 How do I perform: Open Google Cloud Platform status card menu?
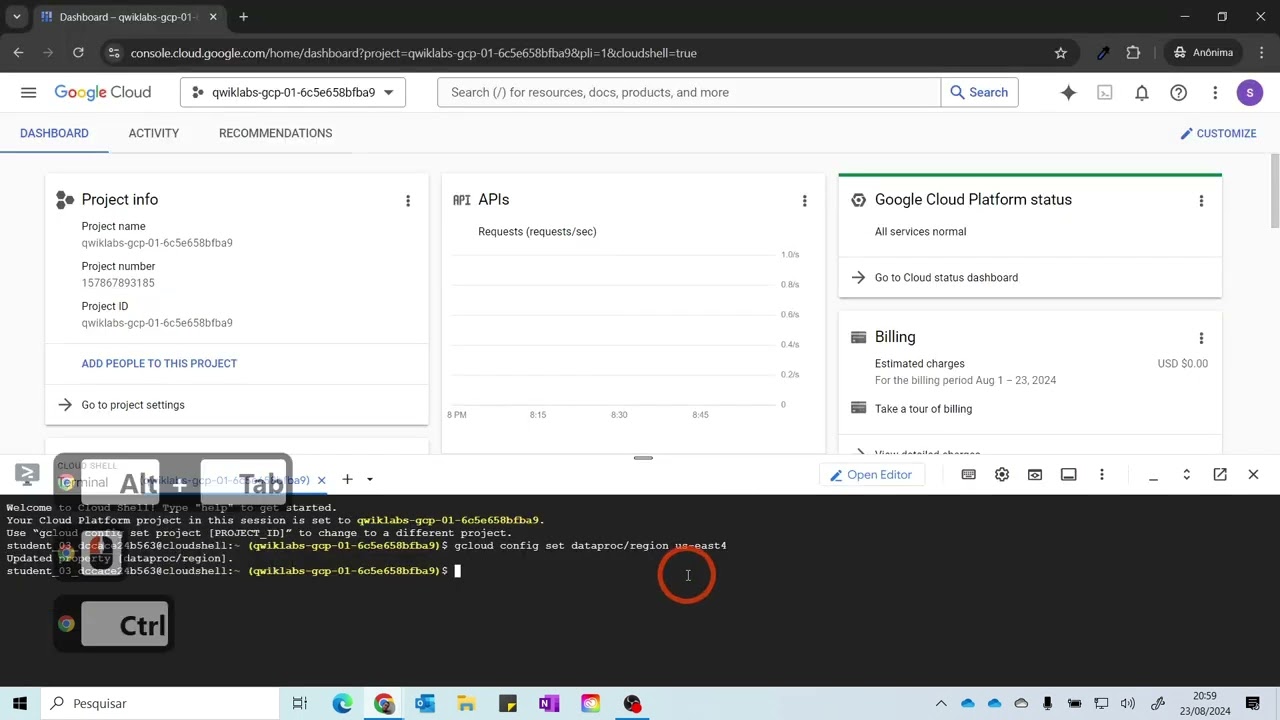pyautogui.click(x=1201, y=201)
